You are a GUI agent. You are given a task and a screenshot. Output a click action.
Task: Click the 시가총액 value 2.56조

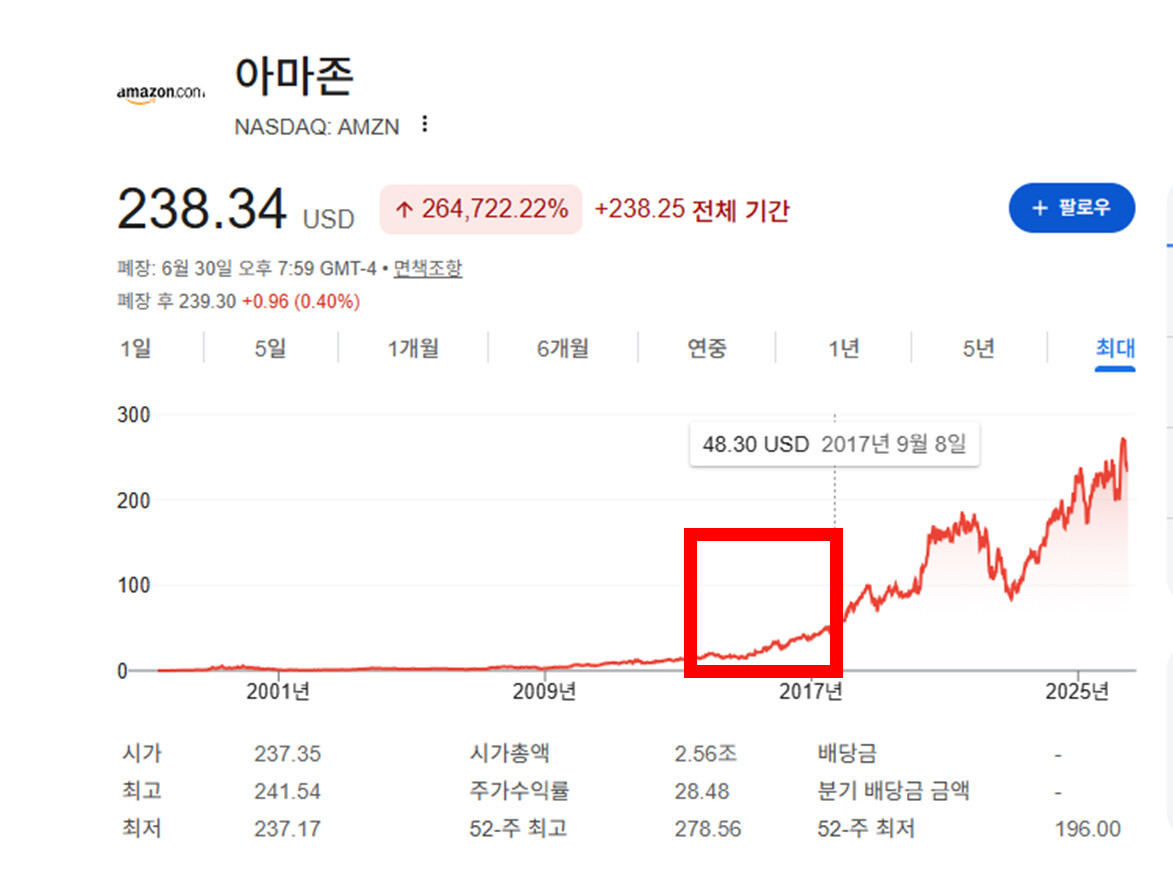click(x=705, y=754)
